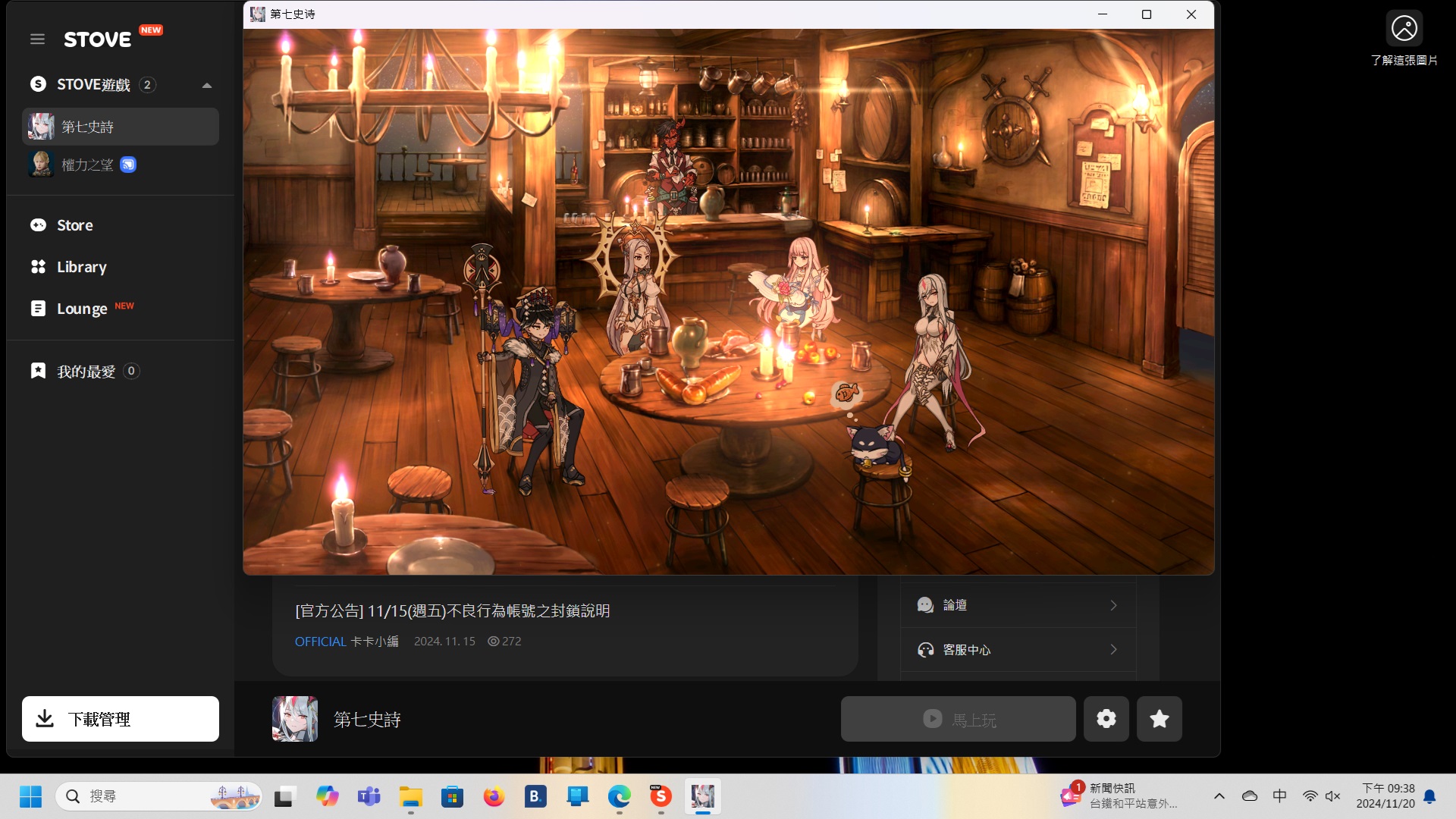The image size is (1456, 819).
Task: Show hidden system tray icons
Action: click(1219, 796)
